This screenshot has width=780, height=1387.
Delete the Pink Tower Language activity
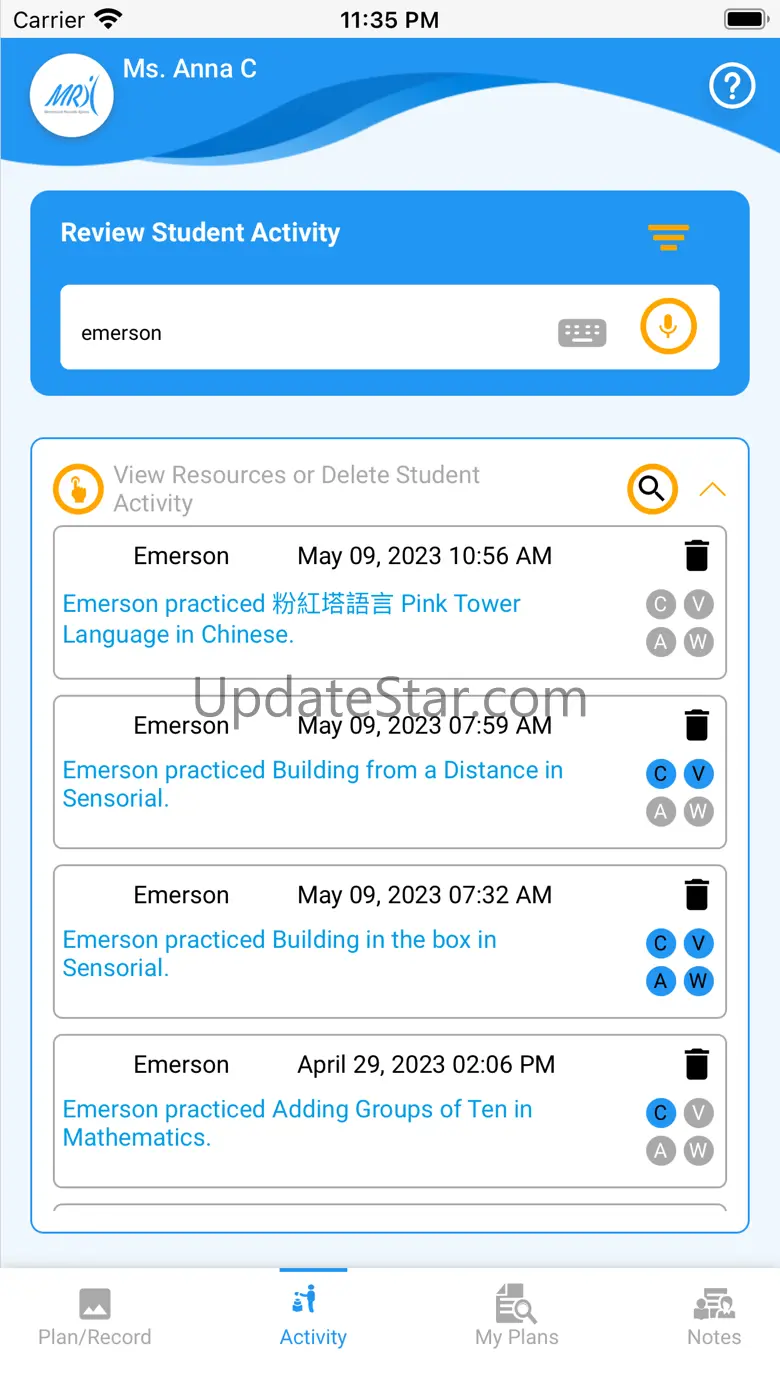(x=697, y=555)
